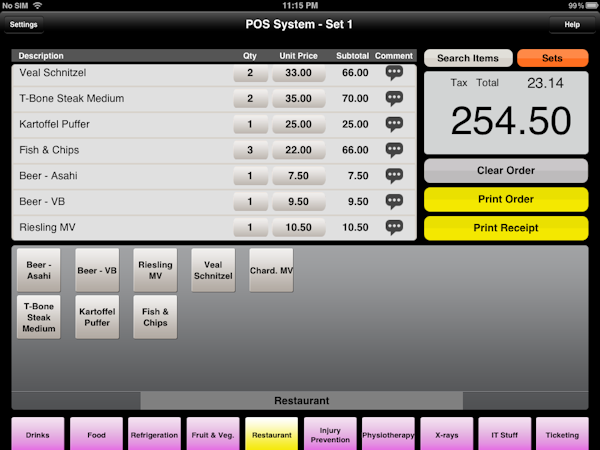Open comment bubble for Beer - VB row
The image size is (600, 450).
(394, 201)
